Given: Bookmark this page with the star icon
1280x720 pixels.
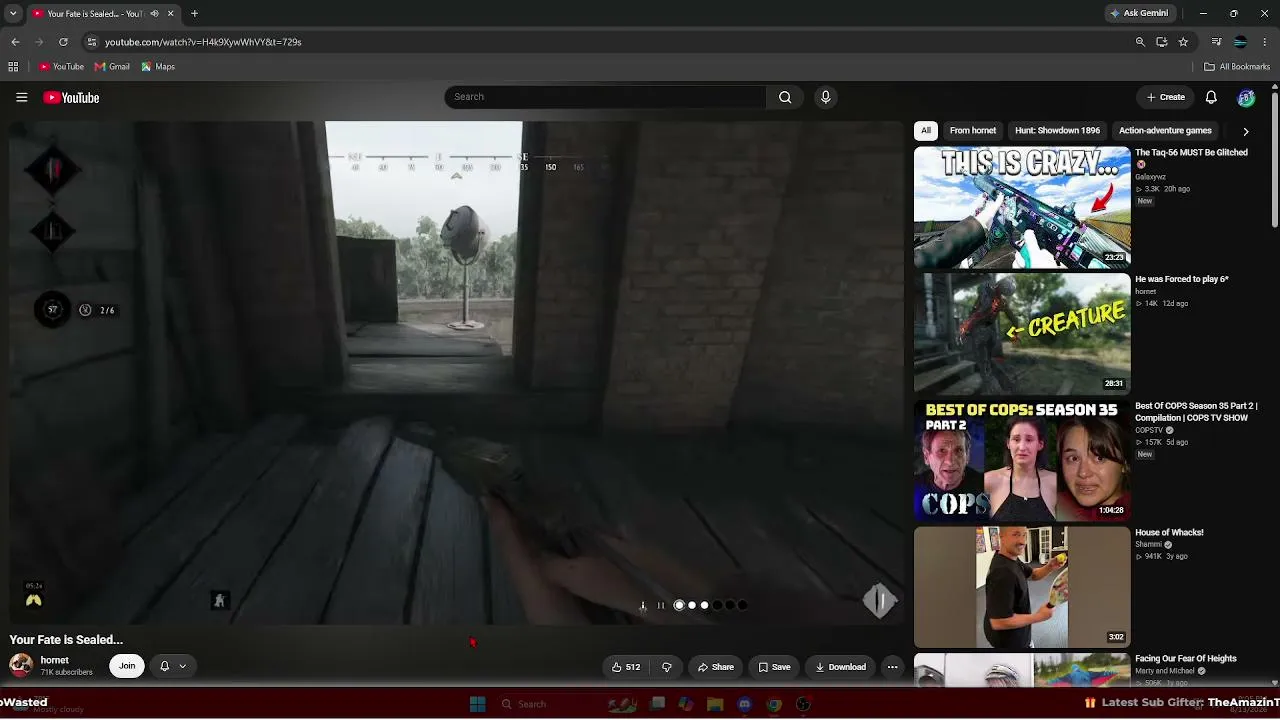Looking at the screenshot, I should tap(1183, 42).
